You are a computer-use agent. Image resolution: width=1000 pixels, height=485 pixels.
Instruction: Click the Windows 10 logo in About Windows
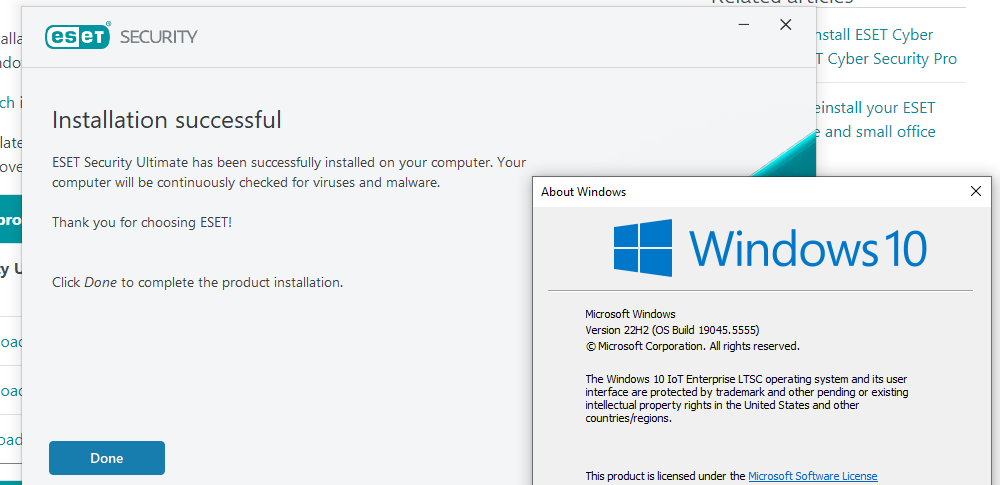[770, 248]
